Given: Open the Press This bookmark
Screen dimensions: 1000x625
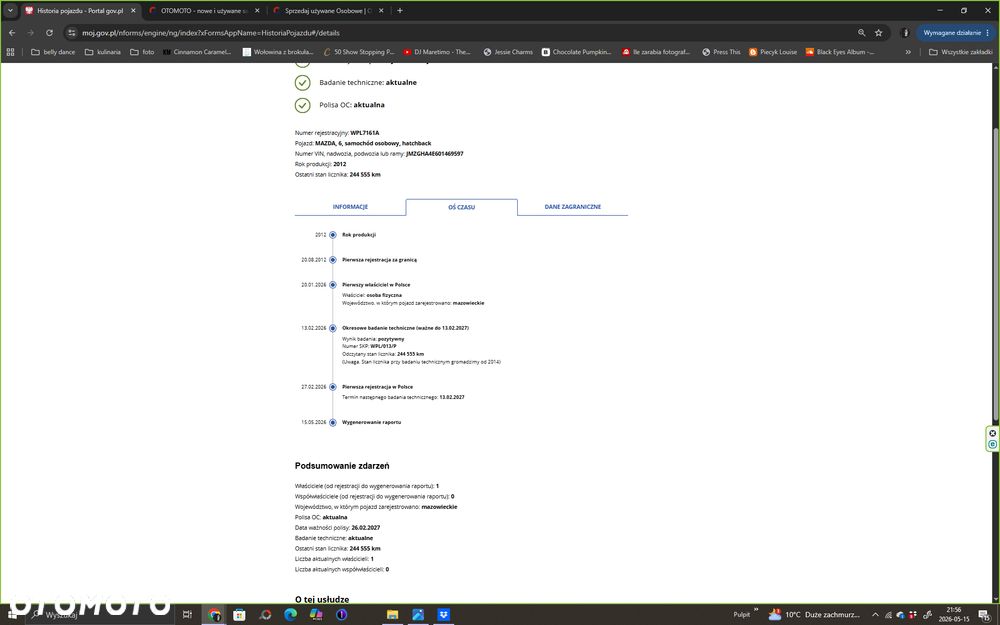Looking at the screenshot, I should (x=721, y=52).
